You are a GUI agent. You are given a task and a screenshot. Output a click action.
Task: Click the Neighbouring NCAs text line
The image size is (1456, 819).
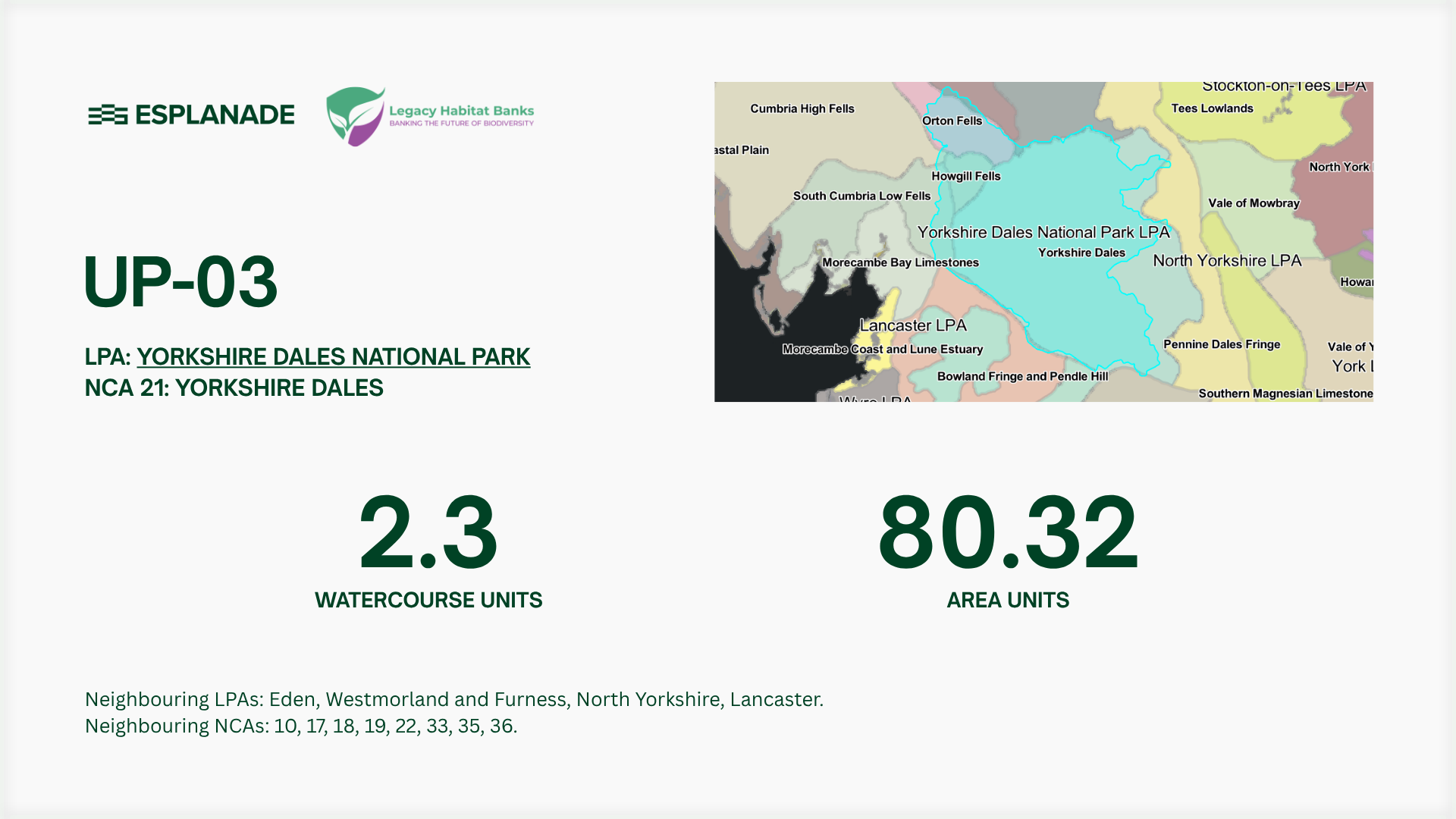click(x=300, y=726)
